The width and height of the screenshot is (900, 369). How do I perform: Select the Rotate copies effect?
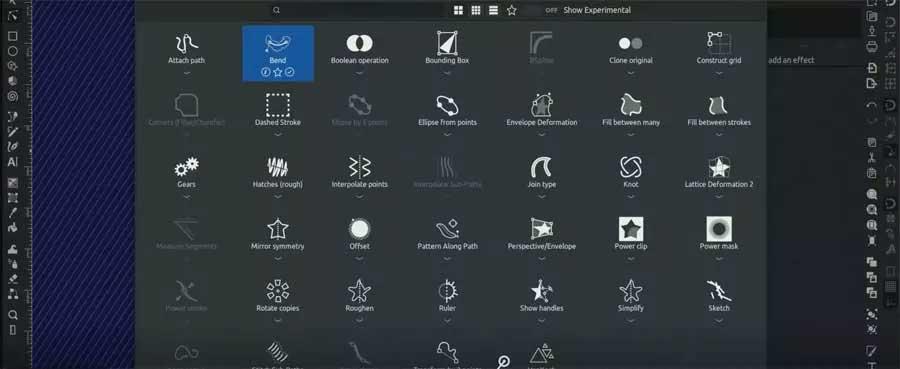(278, 297)
